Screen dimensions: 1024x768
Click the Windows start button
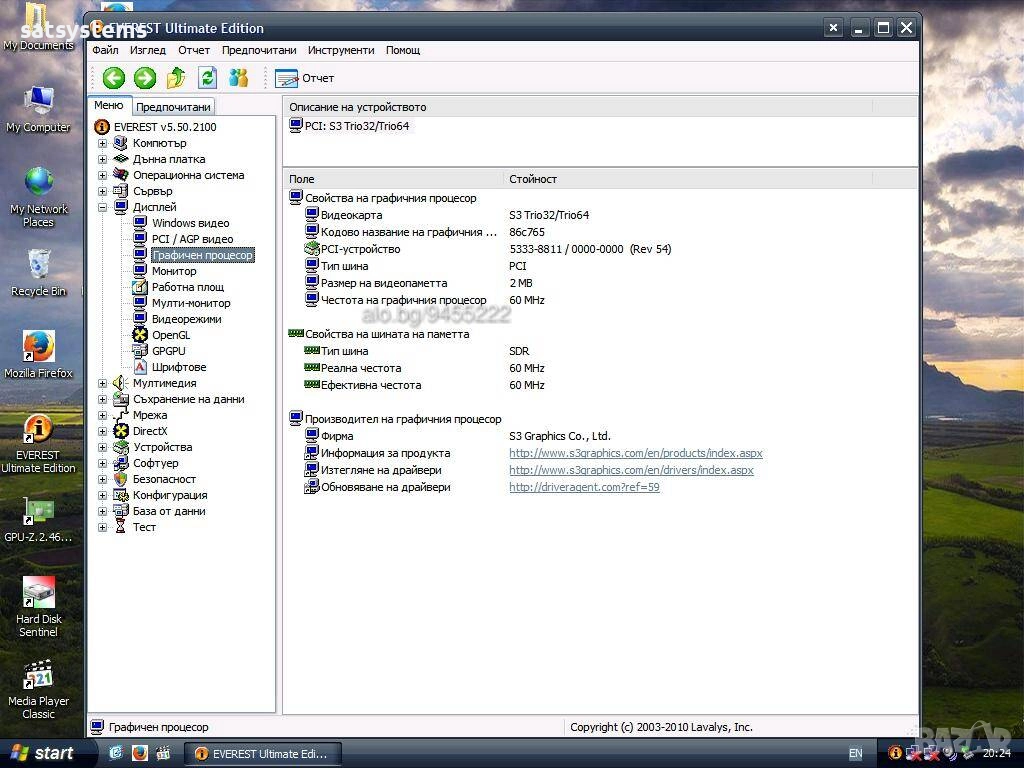pyautogui.click(x=43, y=753)
